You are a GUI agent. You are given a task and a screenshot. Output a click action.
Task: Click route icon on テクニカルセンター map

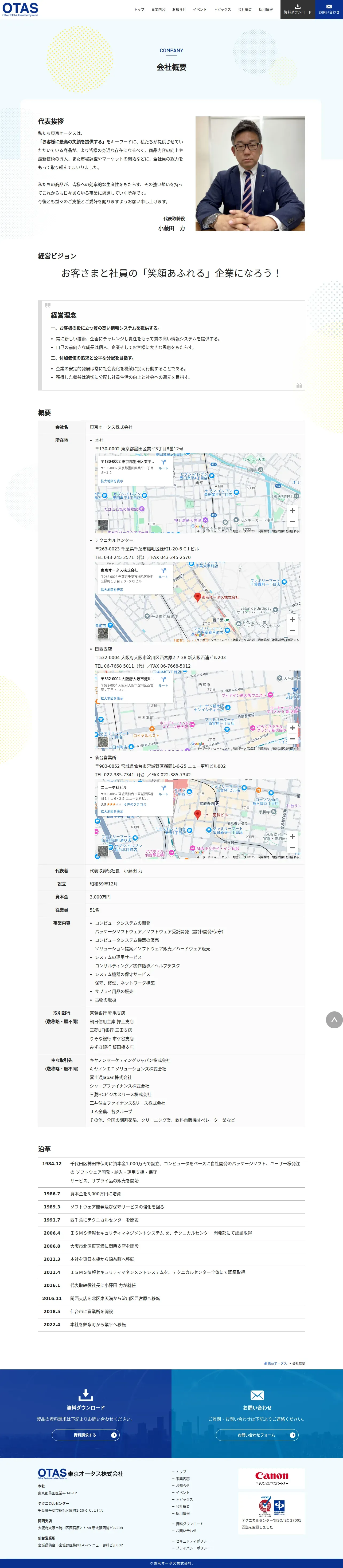click(x=163, y=573)
